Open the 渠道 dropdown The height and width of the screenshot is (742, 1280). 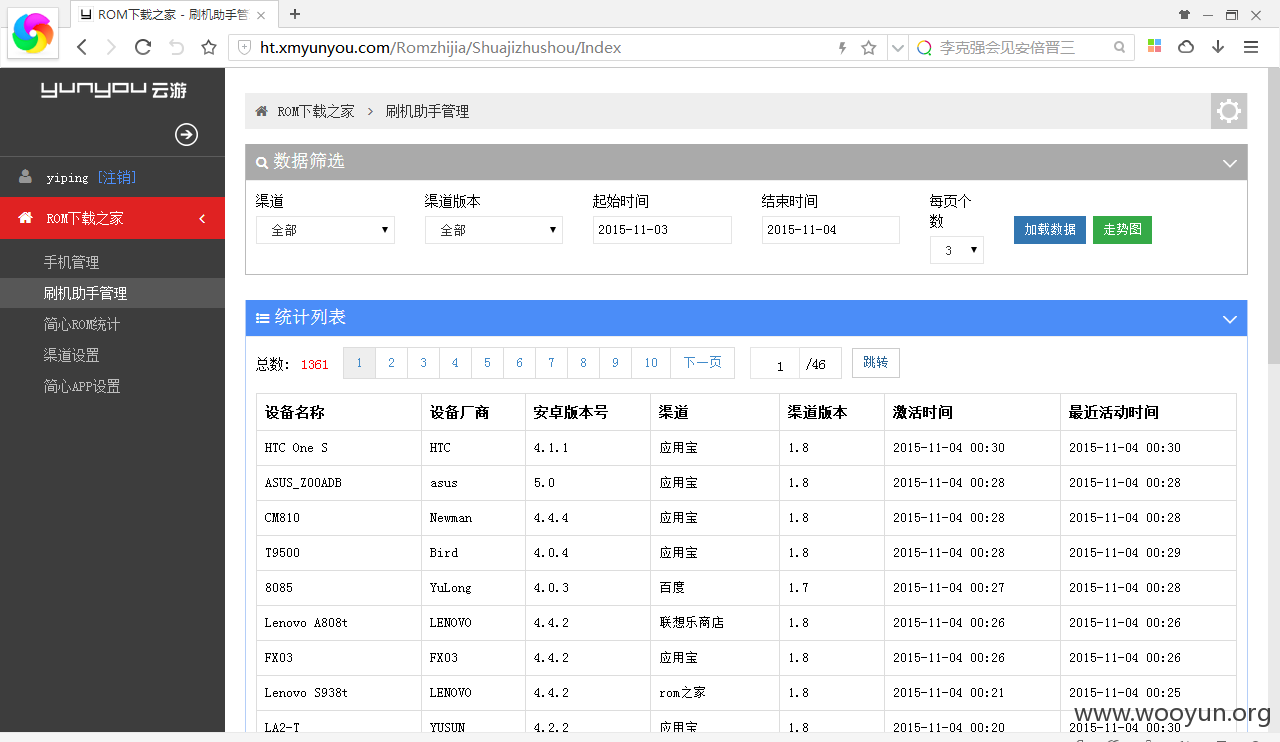[x=325, y=230]
